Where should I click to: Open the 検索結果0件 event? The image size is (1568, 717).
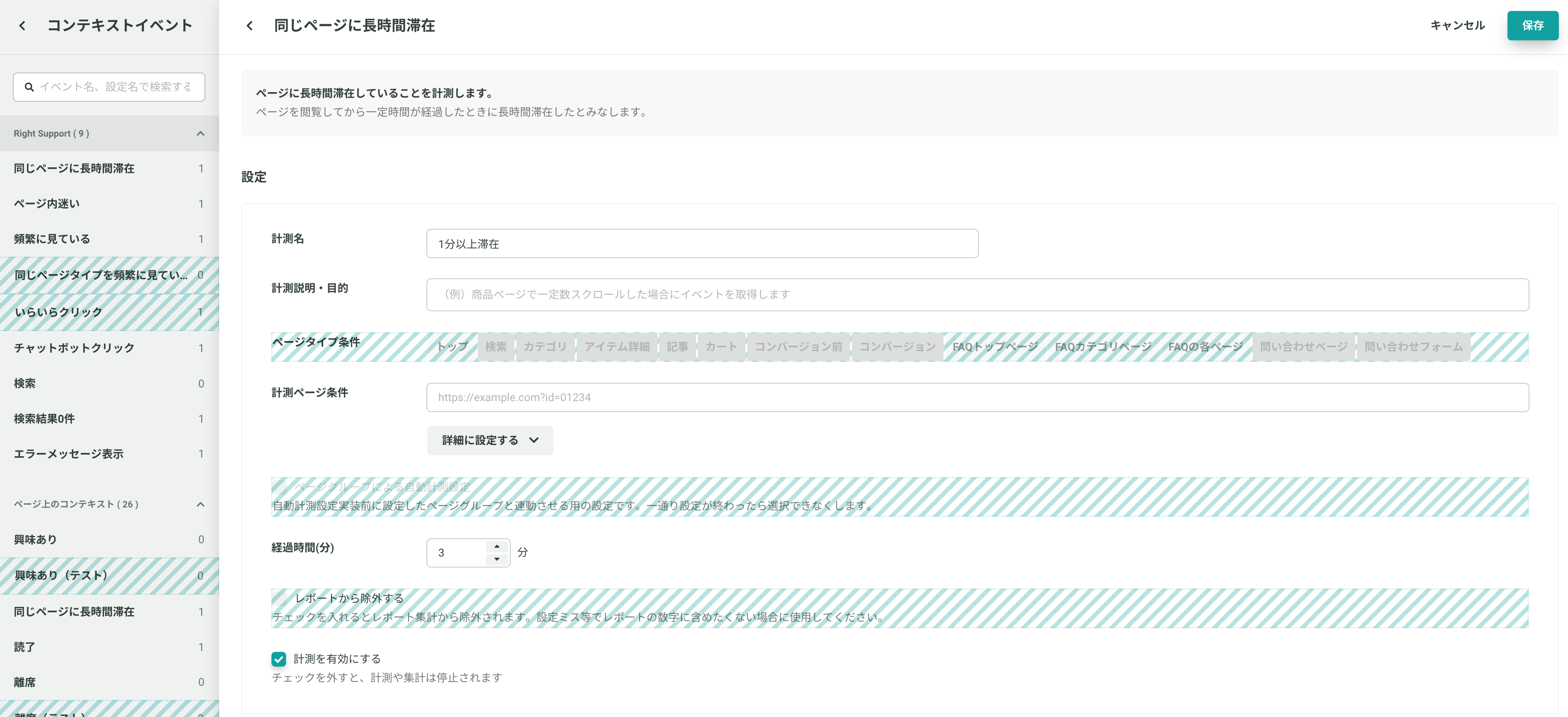pos(110,419)
